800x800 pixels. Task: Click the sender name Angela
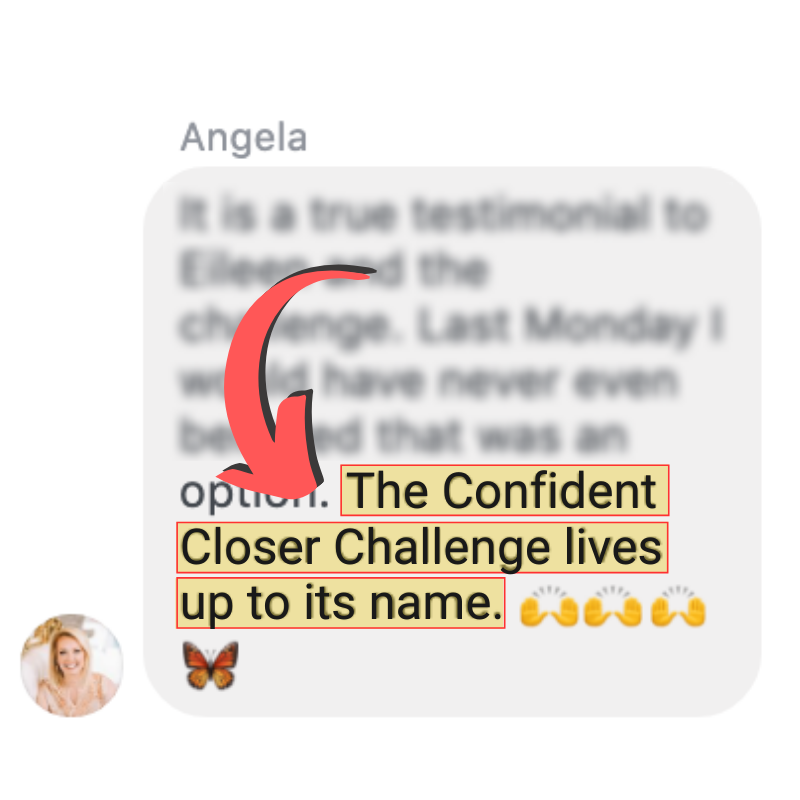[x=244, y=138]
